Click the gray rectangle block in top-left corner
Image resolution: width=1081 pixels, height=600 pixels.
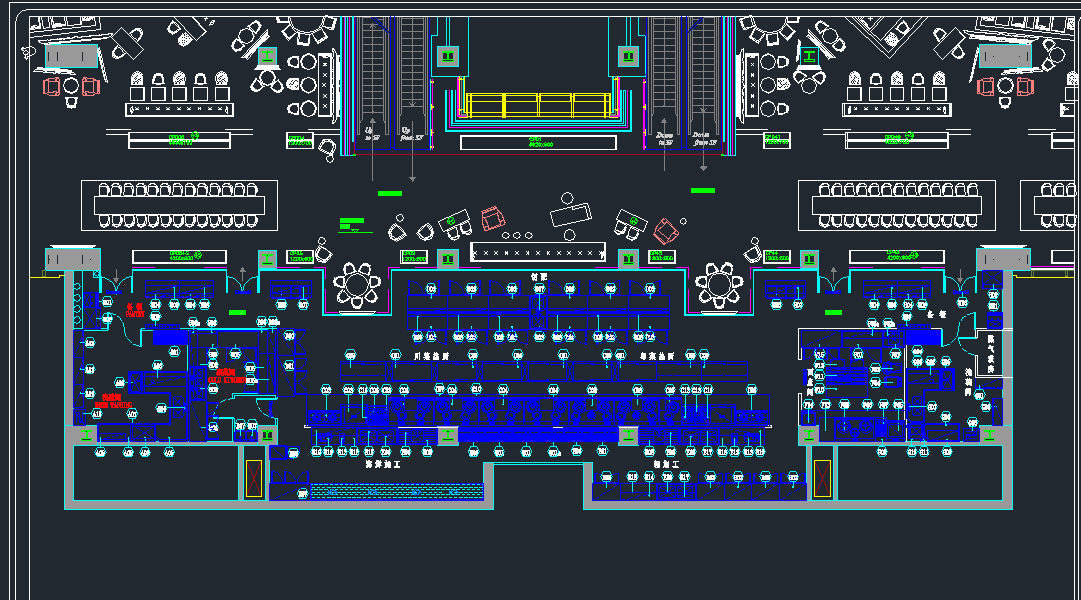[71, 57]
